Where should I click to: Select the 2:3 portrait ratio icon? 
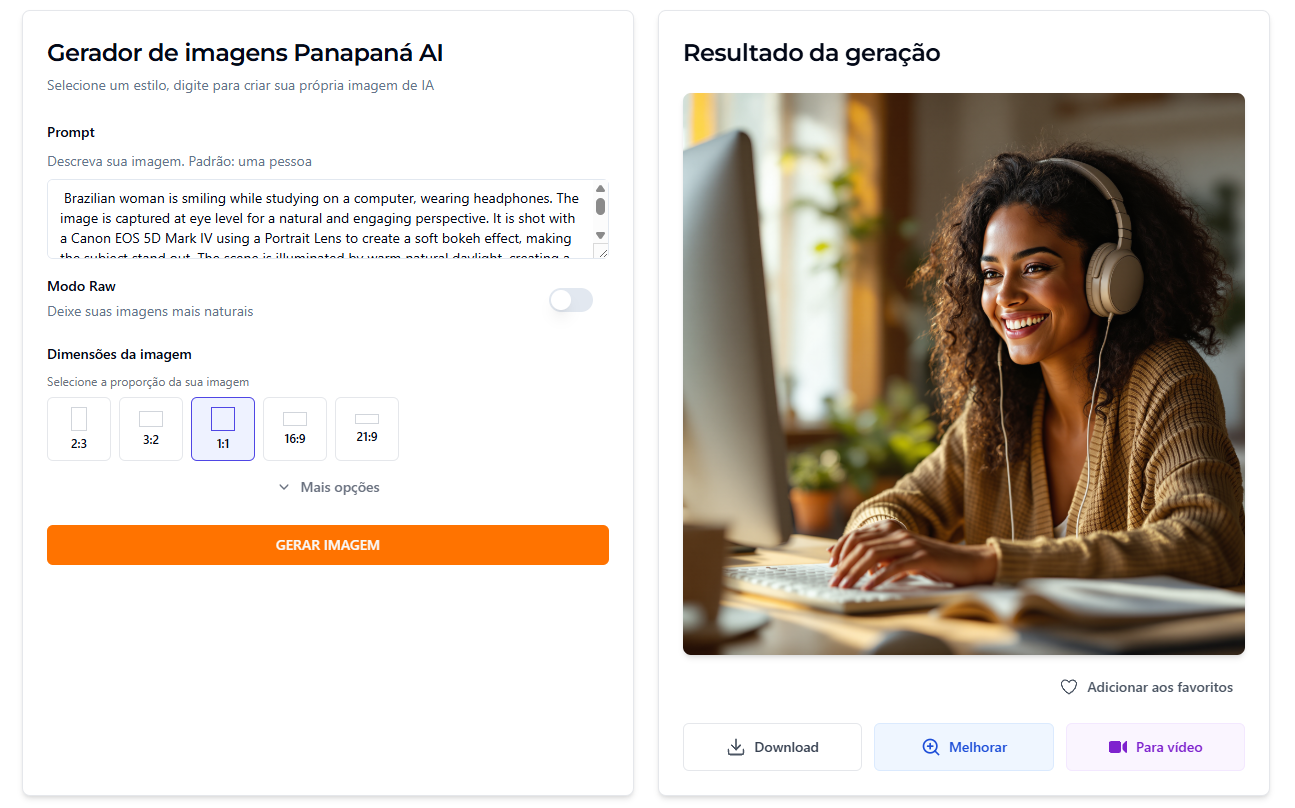coord(79,419)
